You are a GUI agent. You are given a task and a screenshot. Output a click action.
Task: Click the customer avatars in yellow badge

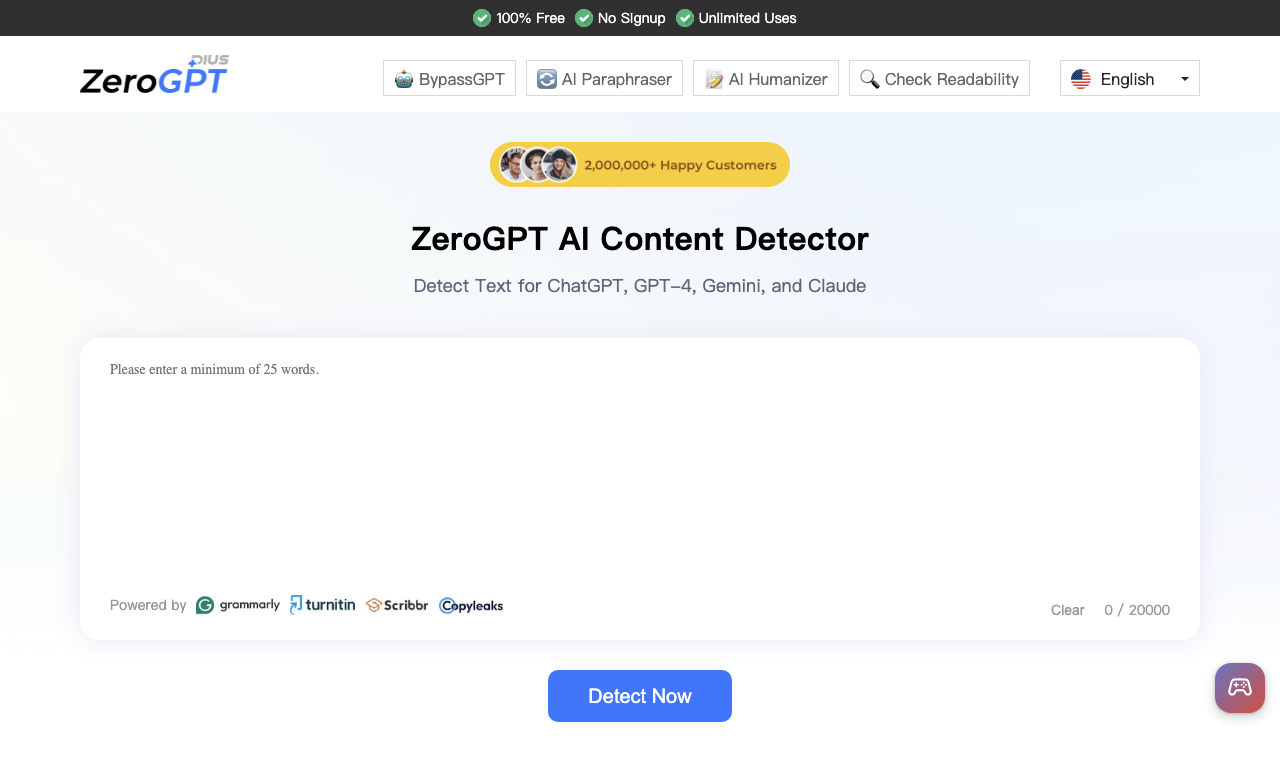(538, 165)
